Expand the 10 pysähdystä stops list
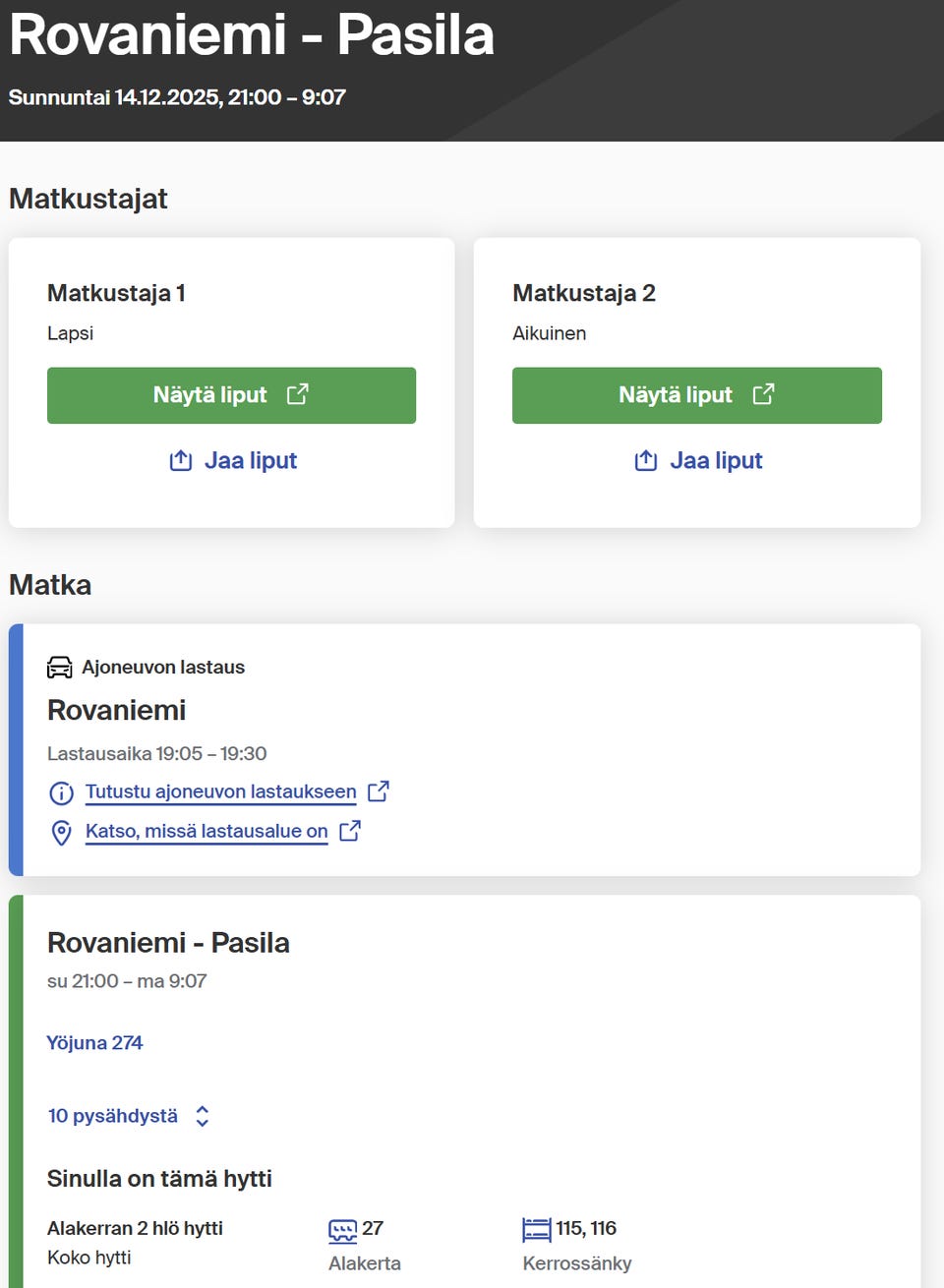The height and width of the screenshot is (1288, 944). [x=113, y=1116]
